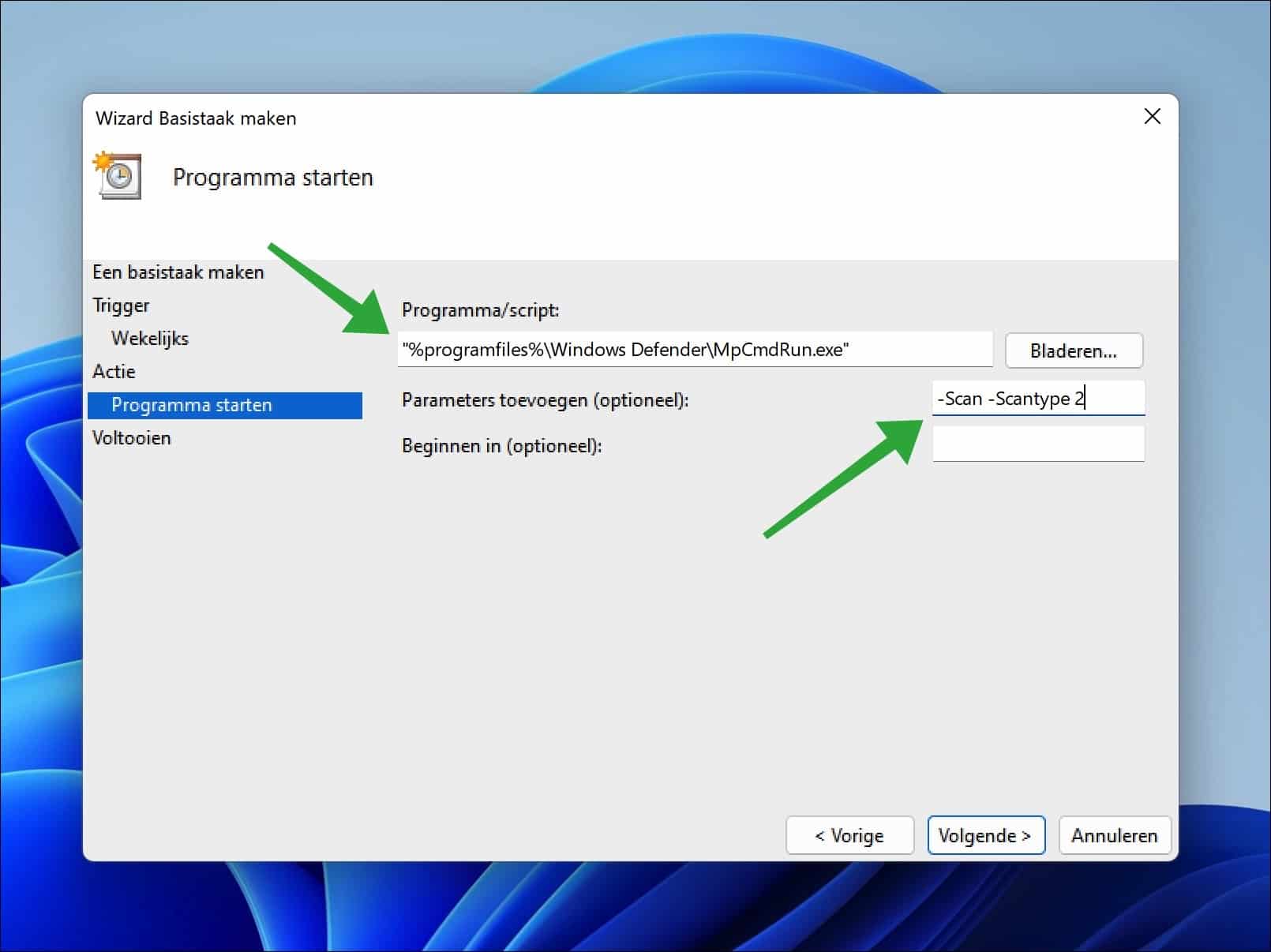
Task: Select Een basistaak maken in the sidebar
Action: [178, 272]
